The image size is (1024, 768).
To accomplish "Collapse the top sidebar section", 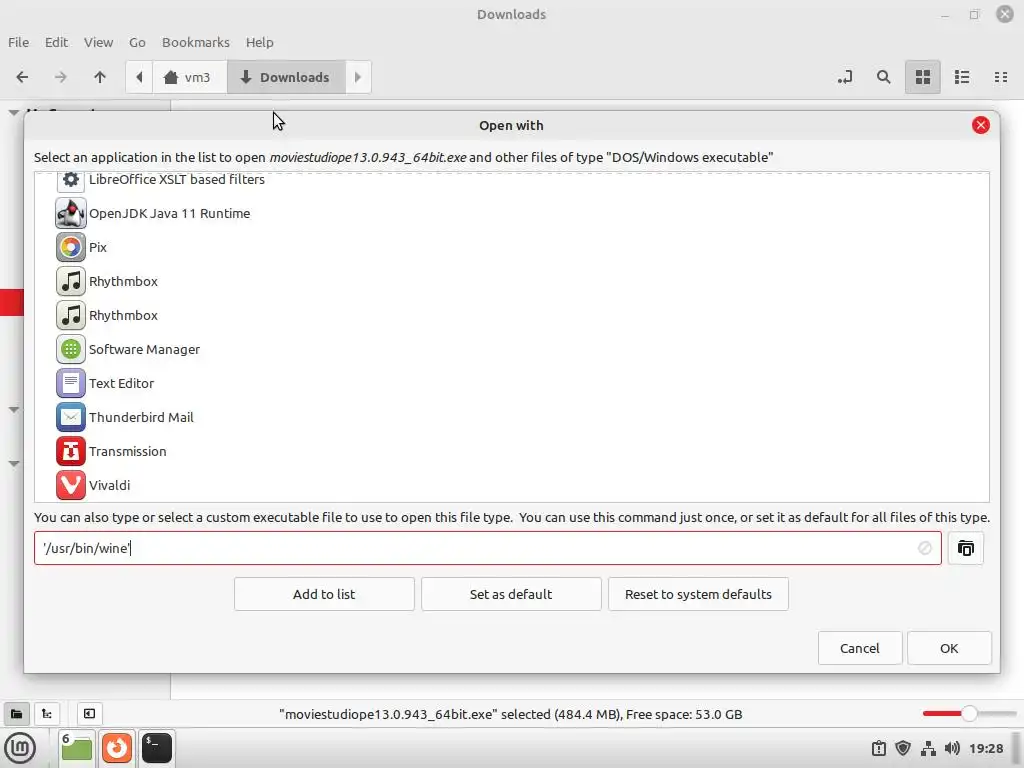I will click(13, 112).
